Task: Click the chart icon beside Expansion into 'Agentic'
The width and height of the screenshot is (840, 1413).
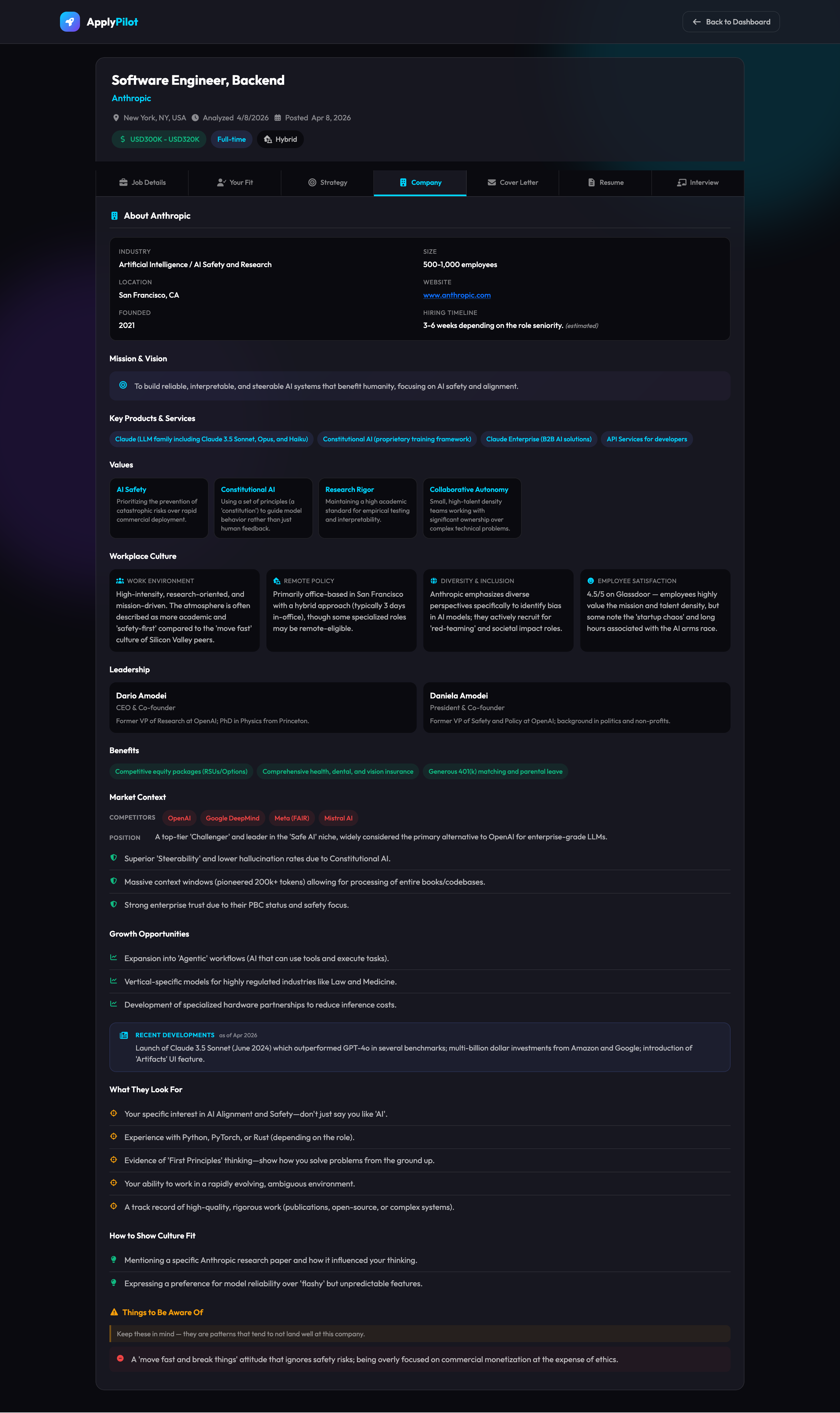Action: (114, 957)
